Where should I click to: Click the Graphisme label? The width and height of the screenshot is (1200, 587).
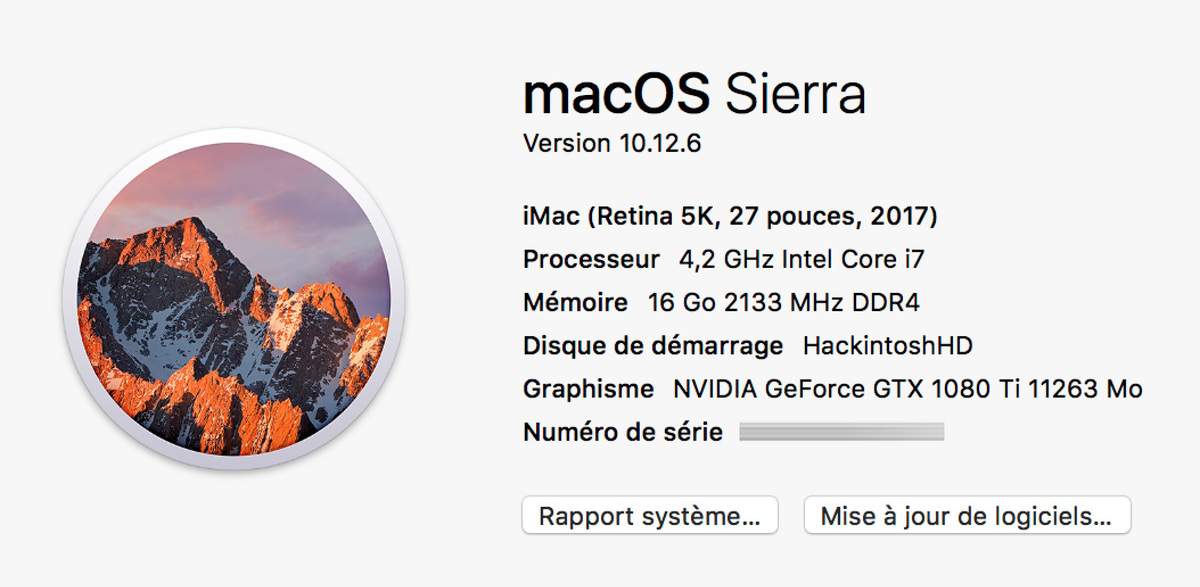(588, 390)
